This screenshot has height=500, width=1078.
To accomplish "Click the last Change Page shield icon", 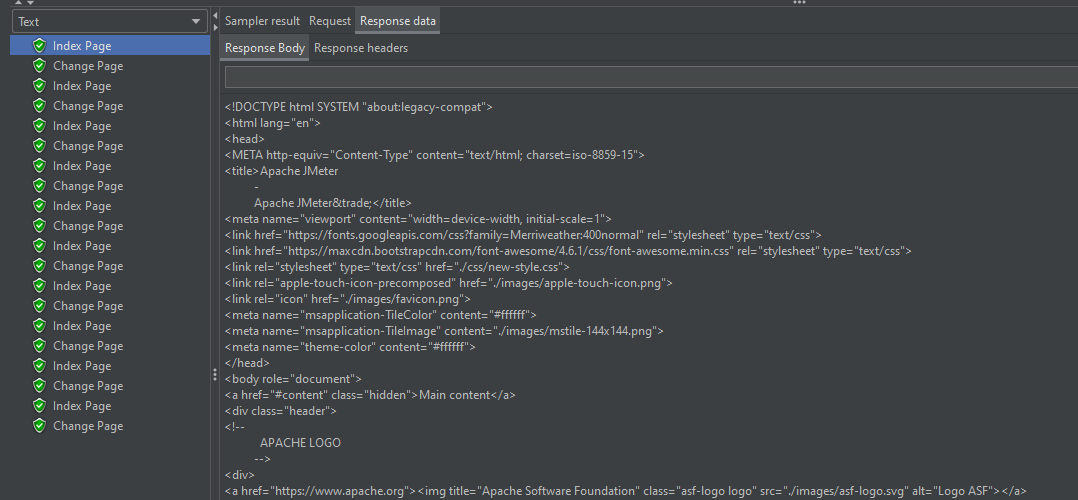I will 39,426.
